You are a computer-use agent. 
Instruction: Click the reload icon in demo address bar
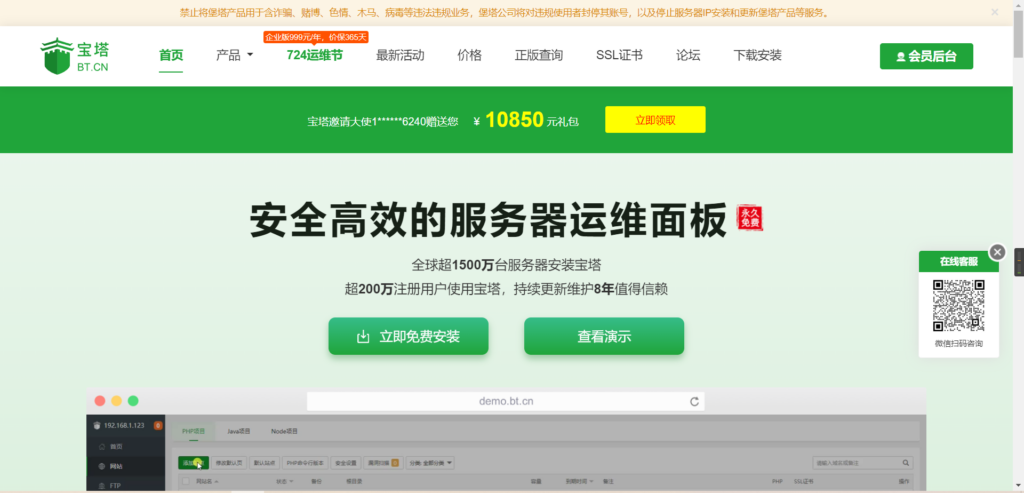(x=694, y=401)
